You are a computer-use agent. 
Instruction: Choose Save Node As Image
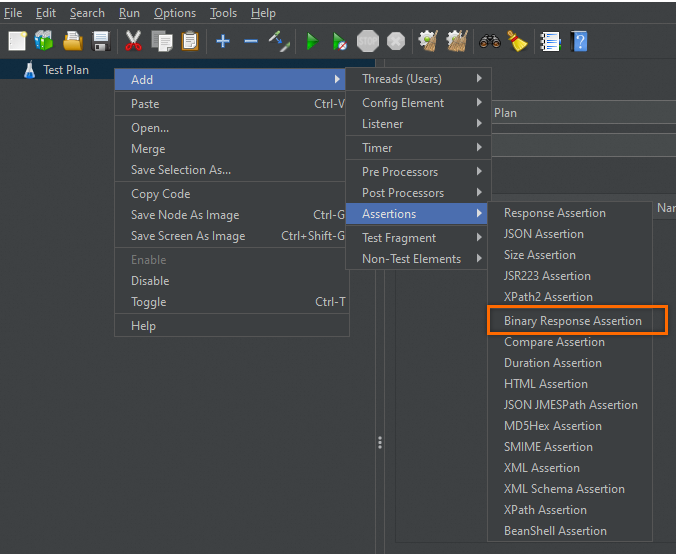[x=232, y=215]
